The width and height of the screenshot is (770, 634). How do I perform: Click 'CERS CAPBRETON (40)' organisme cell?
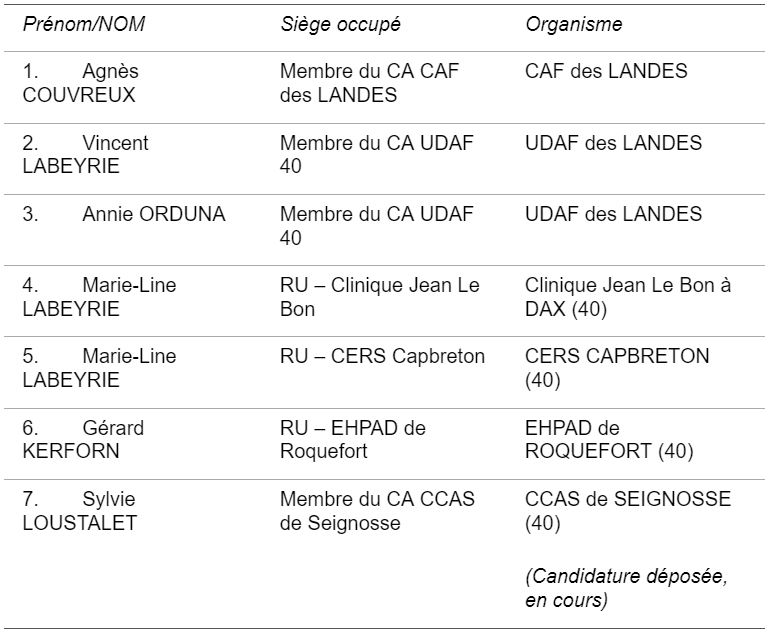[x=616, y=368]
